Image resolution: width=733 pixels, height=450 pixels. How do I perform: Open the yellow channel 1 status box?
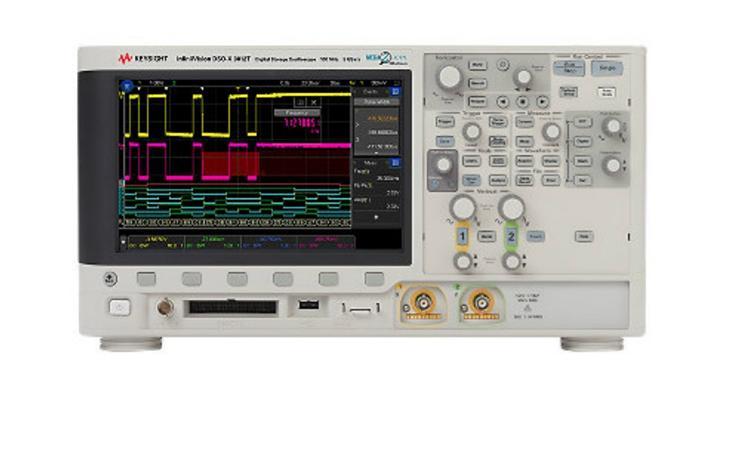156,242
